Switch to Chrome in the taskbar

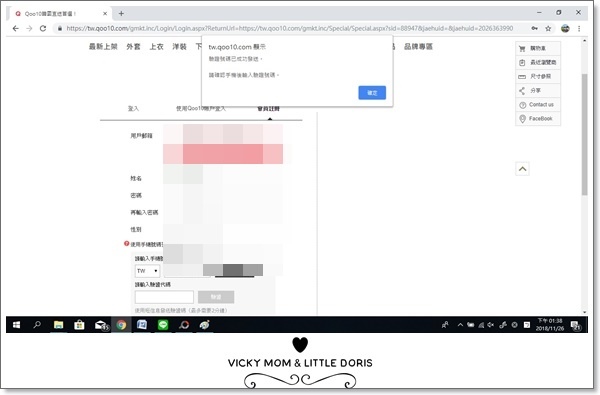121,325
